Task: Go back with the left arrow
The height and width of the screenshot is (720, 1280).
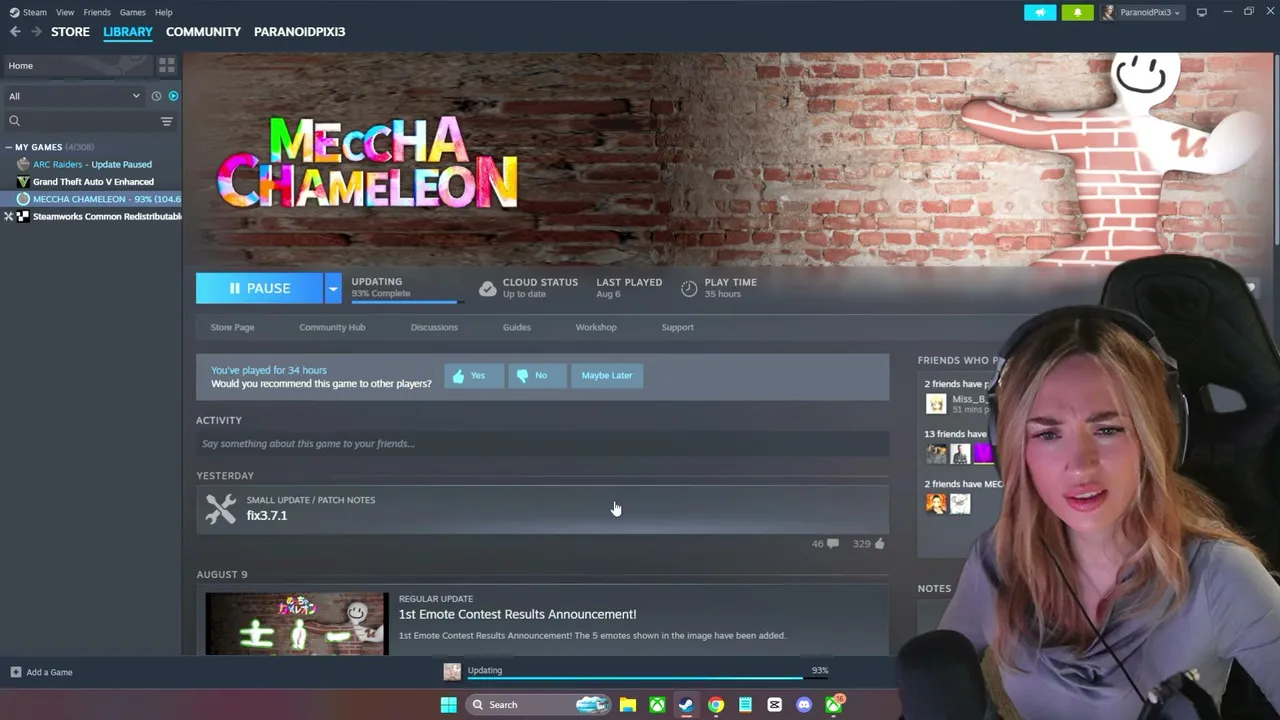Action: [15, 32]
